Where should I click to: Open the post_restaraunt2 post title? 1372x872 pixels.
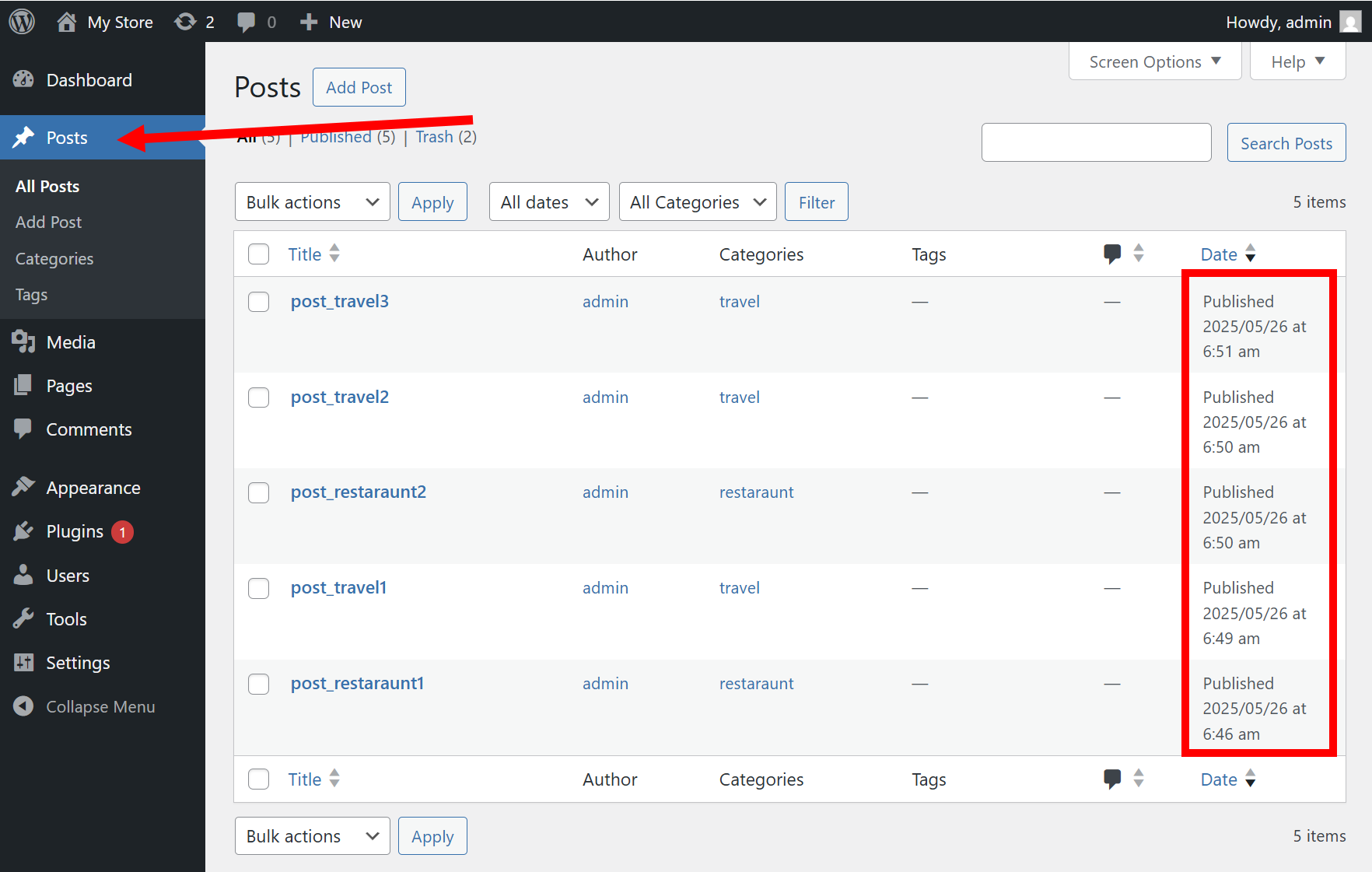pyautogui.click(x=359, y=492)
